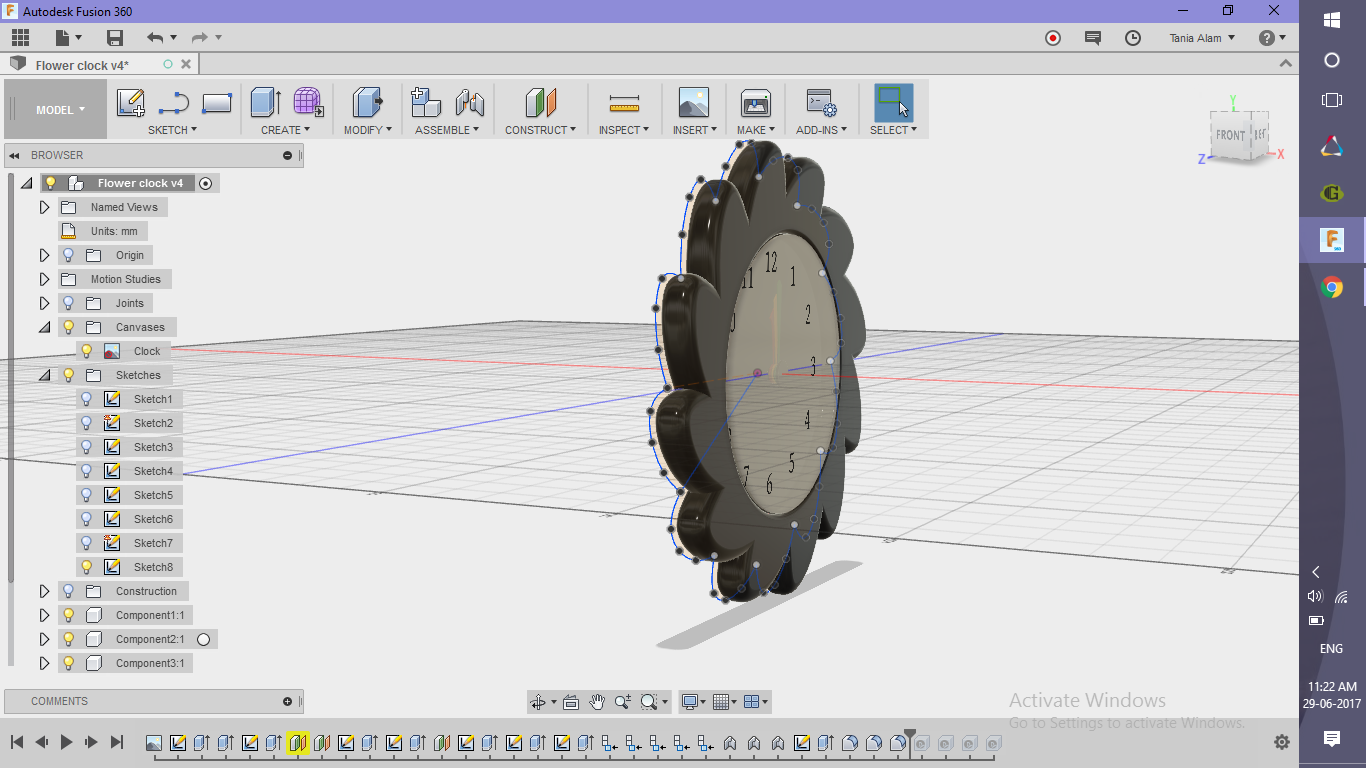The width and height of the screenshot is (1366, 768).
Task: Select the 2-Point Rectangle tool
Action: (x=217, y=103)
